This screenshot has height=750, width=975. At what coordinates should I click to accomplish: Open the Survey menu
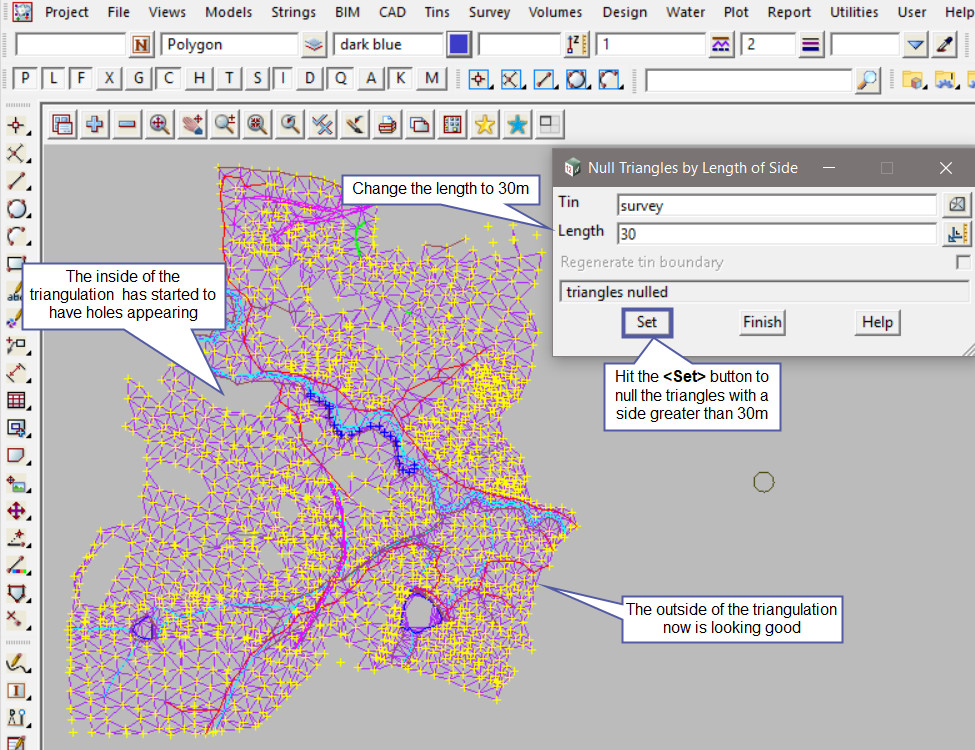pos(489,12)
